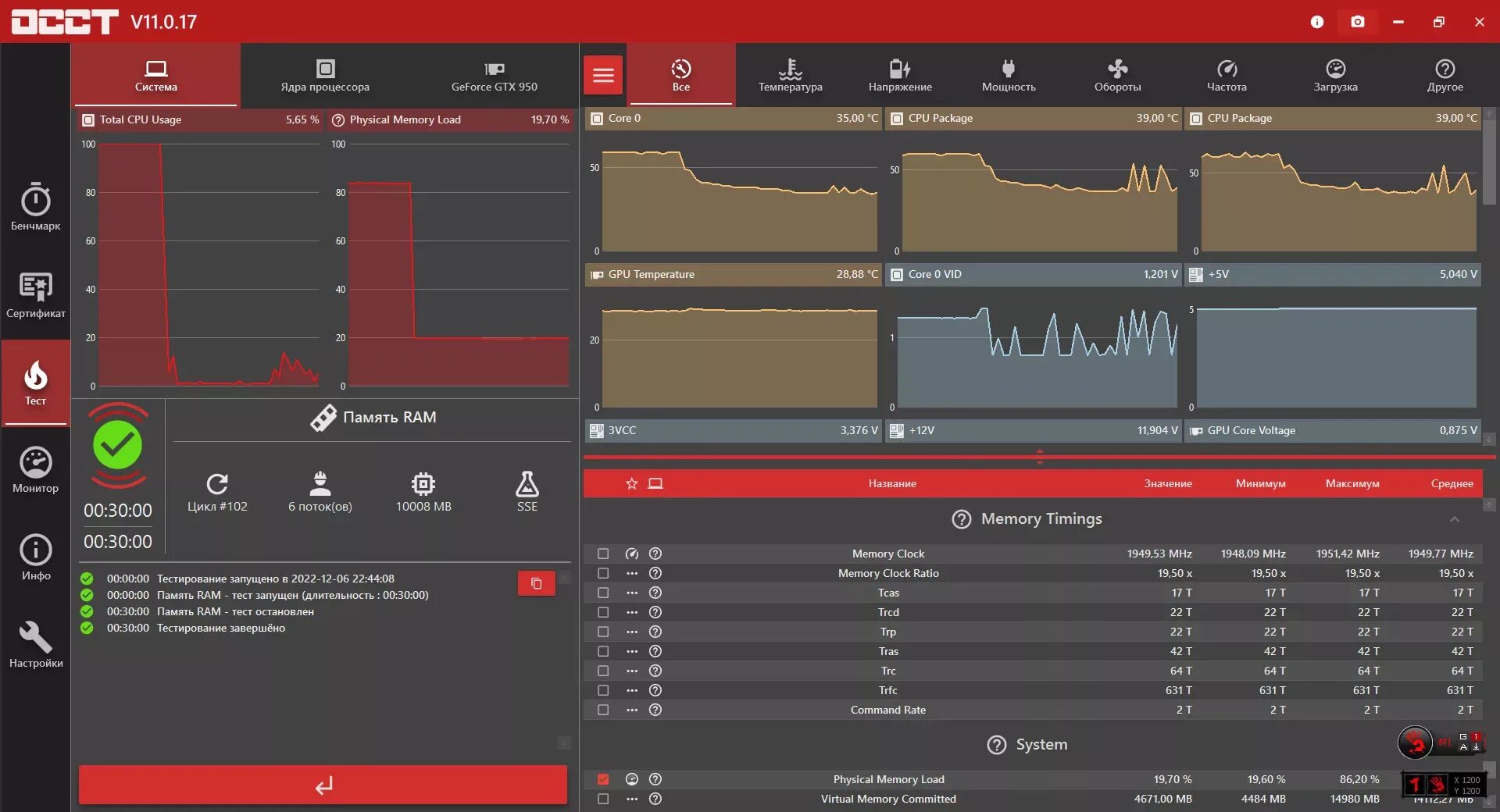Sort table by Максимум column
Viewport: 1500px width, 812px height.
coord(1352,484)
